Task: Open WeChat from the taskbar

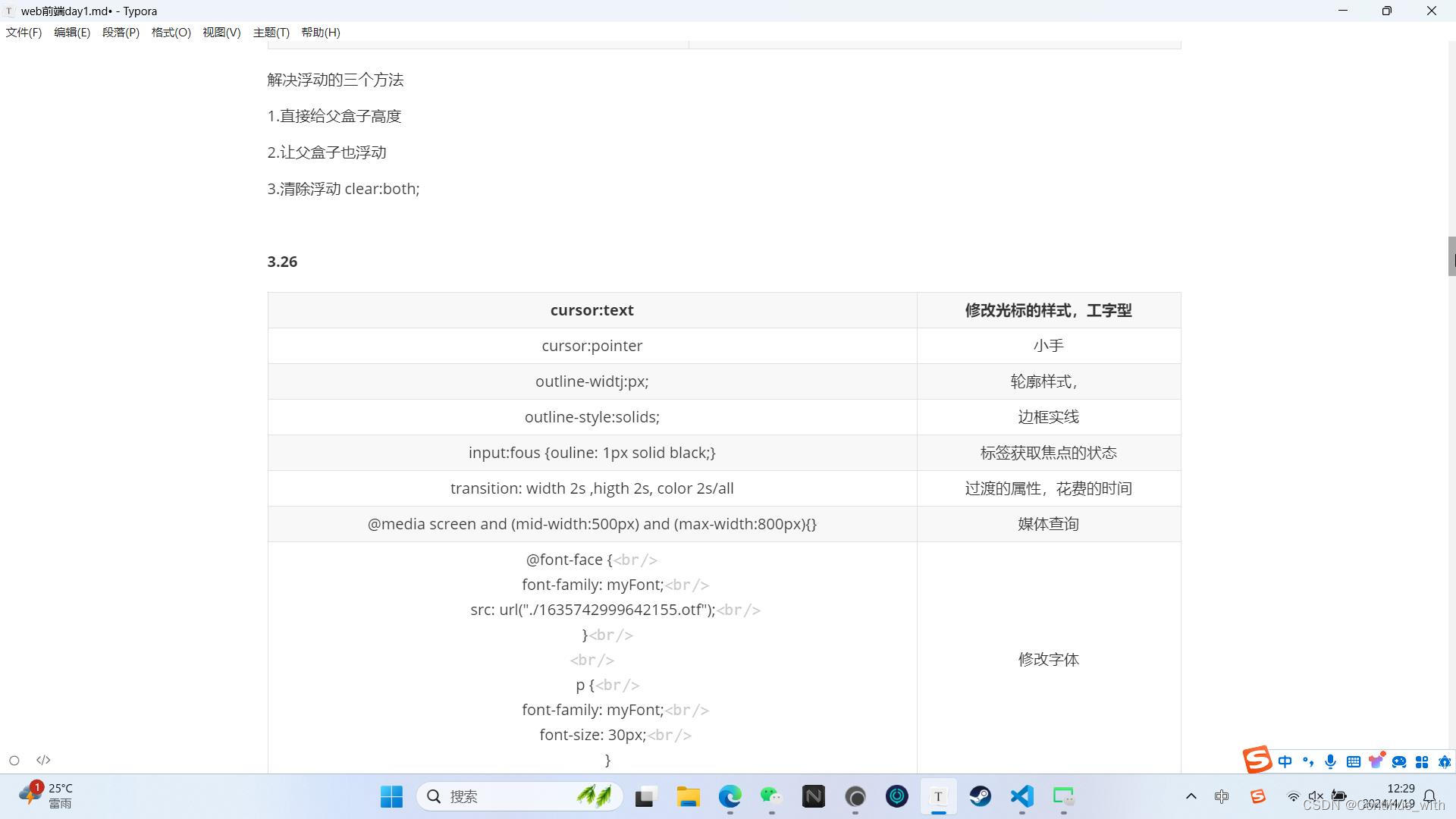Action: point(771,796)
